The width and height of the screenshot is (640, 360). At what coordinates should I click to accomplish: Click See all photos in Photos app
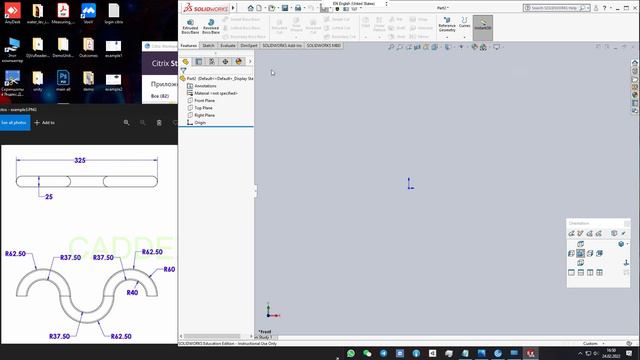(15, 122)
